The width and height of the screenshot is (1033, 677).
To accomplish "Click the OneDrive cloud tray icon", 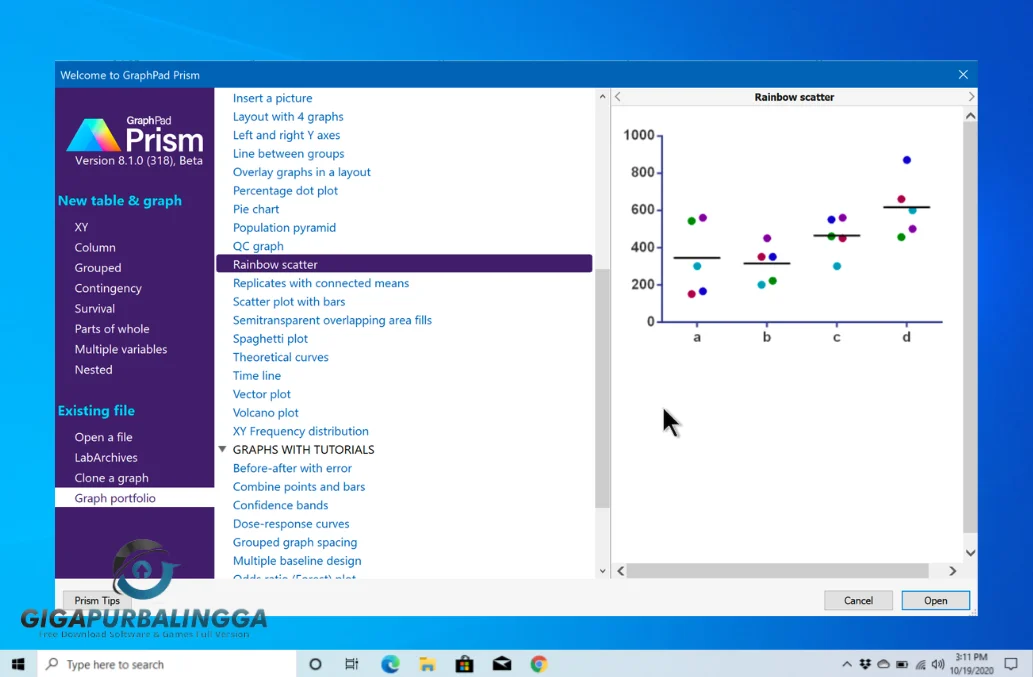I will [883, 664].
